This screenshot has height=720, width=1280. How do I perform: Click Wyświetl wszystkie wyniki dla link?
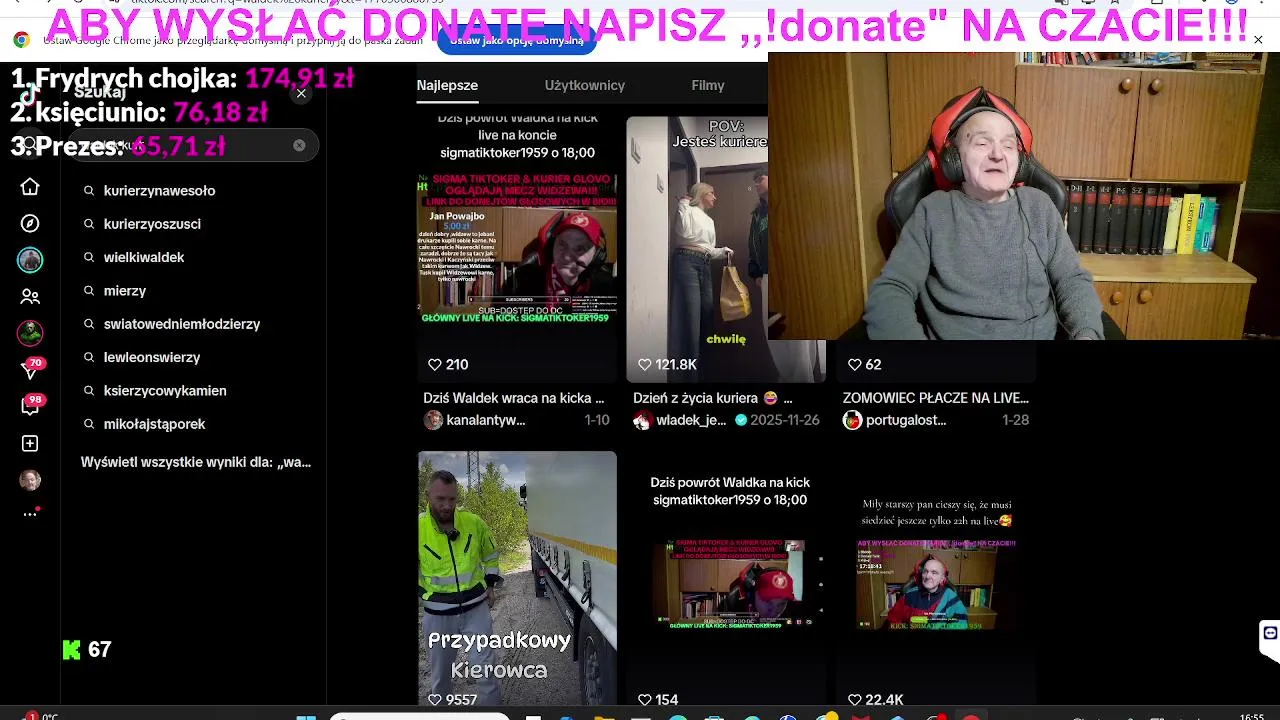tap(196, 462)
